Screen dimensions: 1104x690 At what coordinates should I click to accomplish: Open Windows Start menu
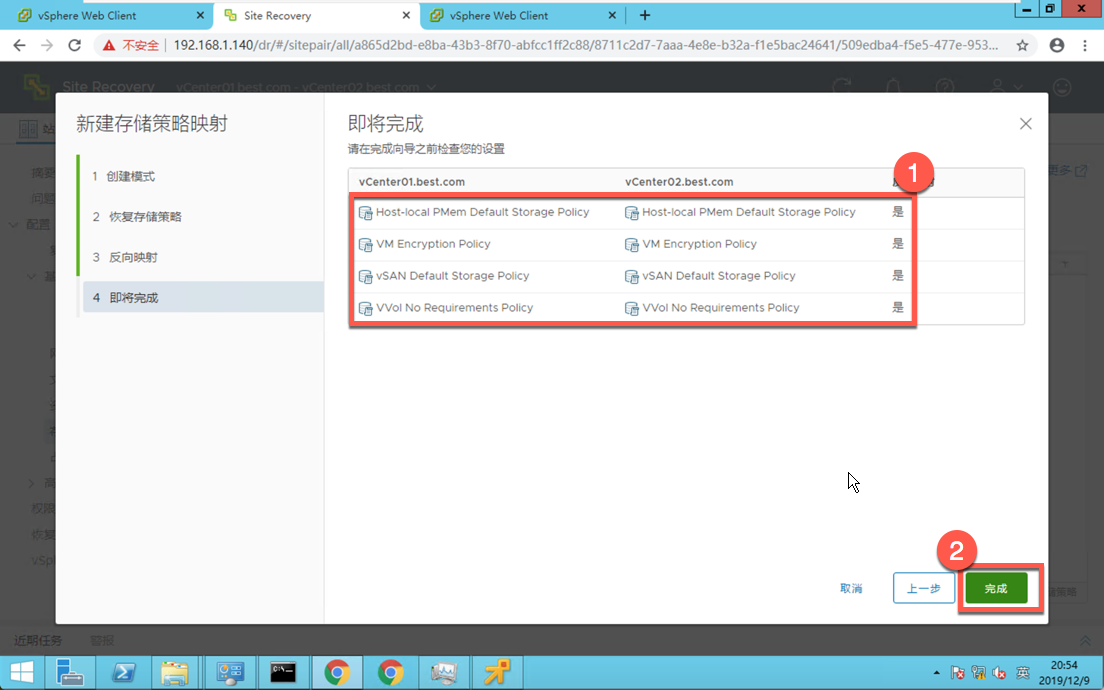coord(21,672)
